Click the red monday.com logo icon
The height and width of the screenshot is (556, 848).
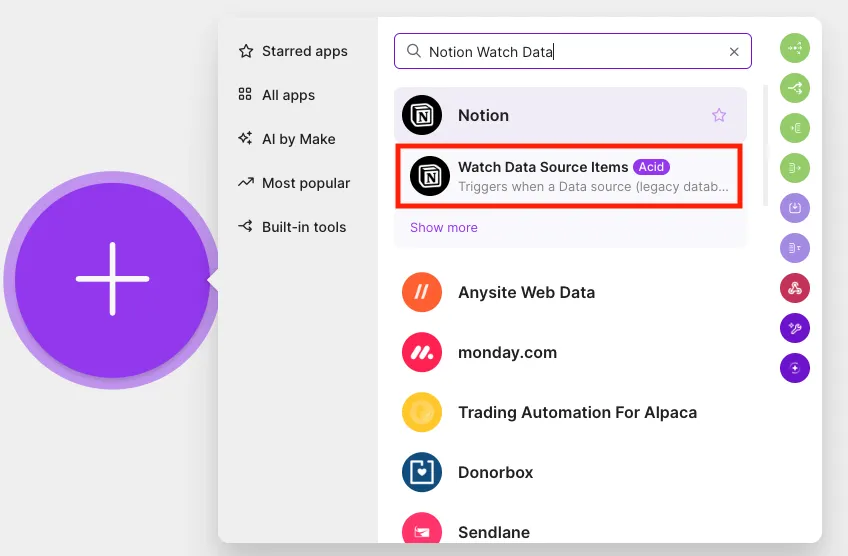(x=422, y=353)
